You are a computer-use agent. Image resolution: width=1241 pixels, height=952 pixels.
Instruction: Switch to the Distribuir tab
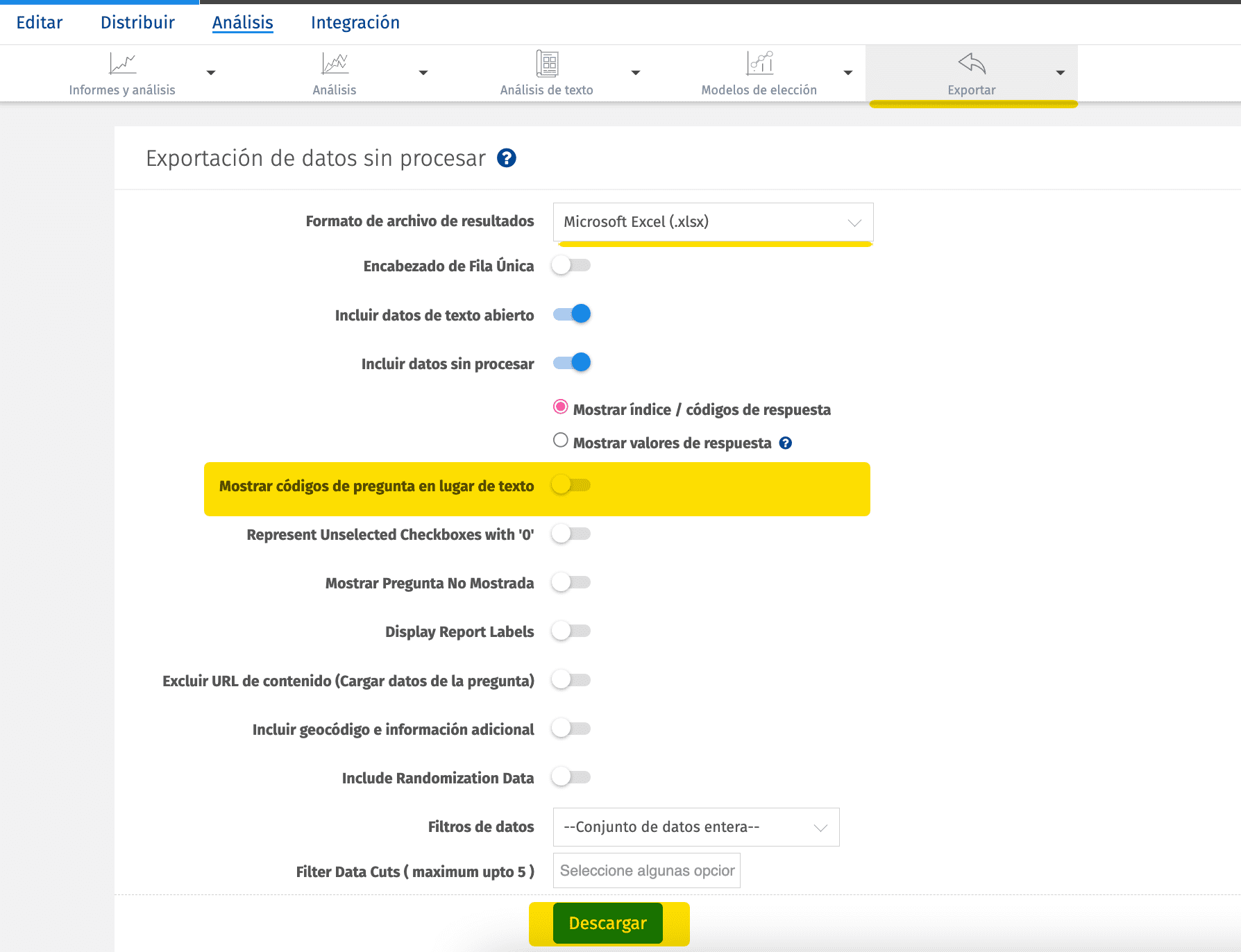point(137,22)
